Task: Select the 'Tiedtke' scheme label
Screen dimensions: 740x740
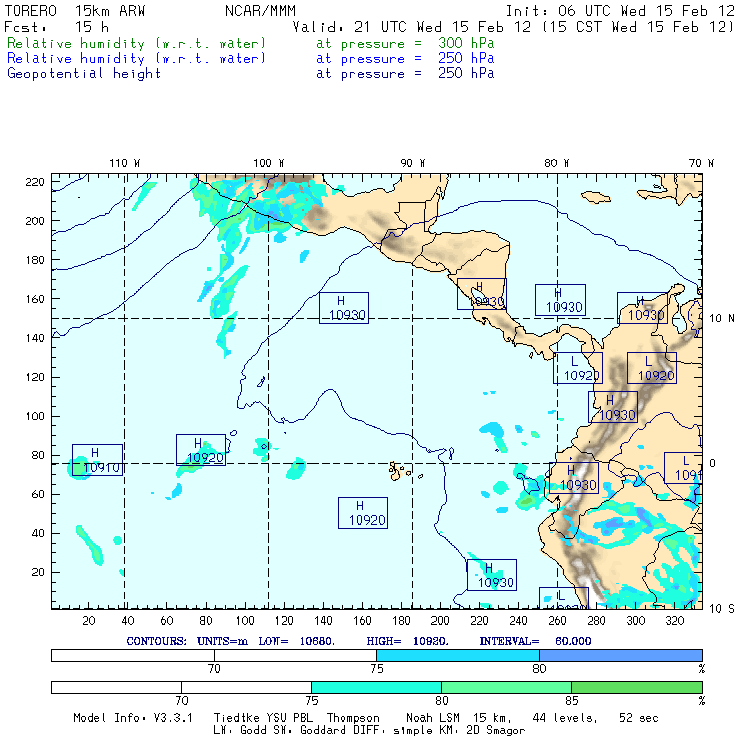Action: 236,718
